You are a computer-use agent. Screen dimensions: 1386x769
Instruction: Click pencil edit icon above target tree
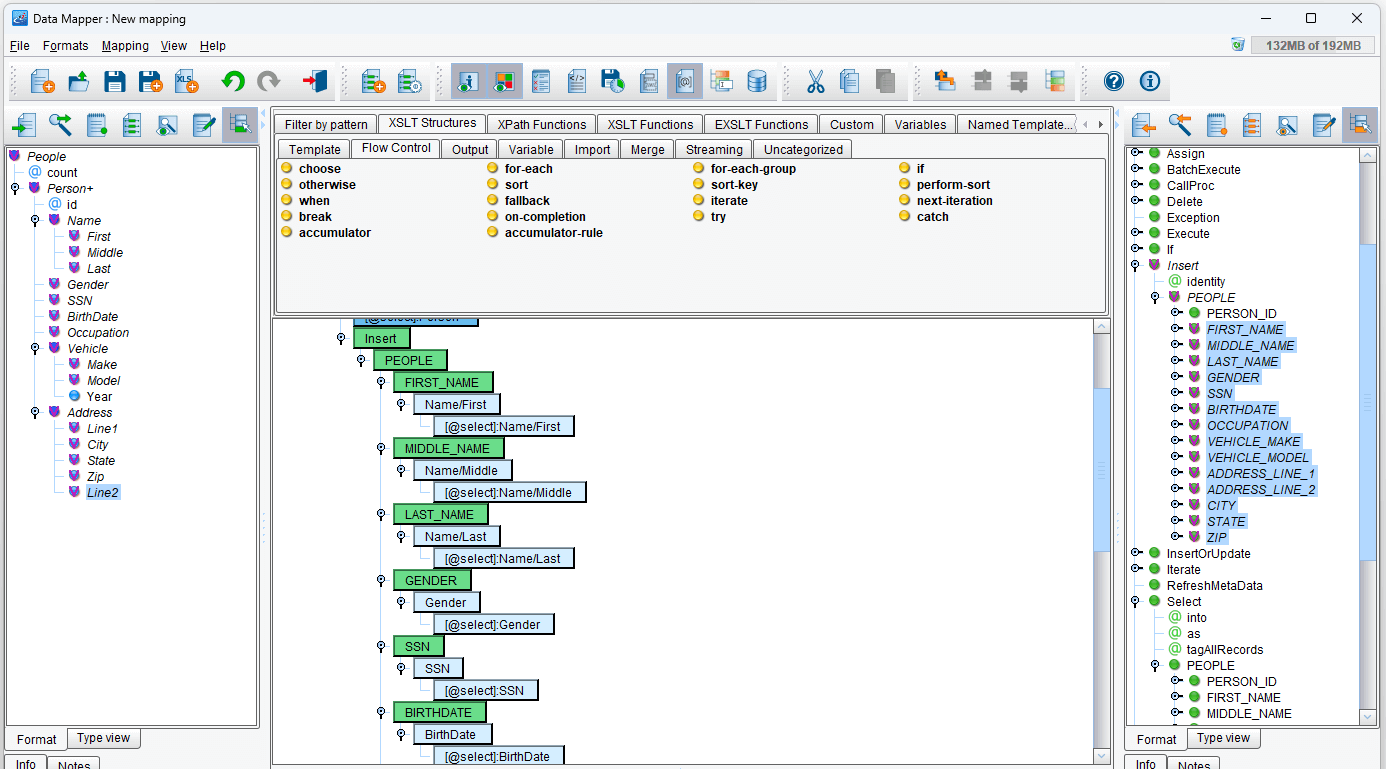point(1324,125)
